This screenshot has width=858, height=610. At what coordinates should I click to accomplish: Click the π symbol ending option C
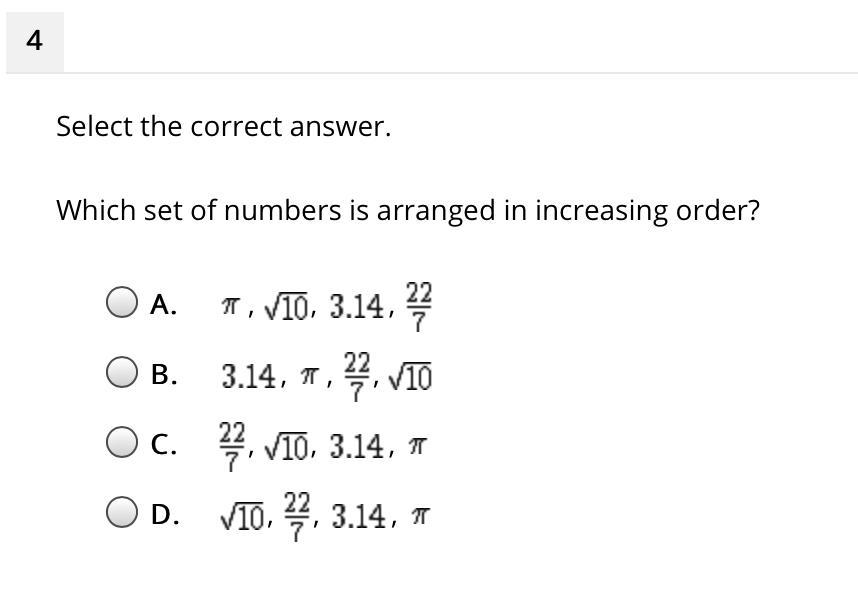(x=417, y=448)
